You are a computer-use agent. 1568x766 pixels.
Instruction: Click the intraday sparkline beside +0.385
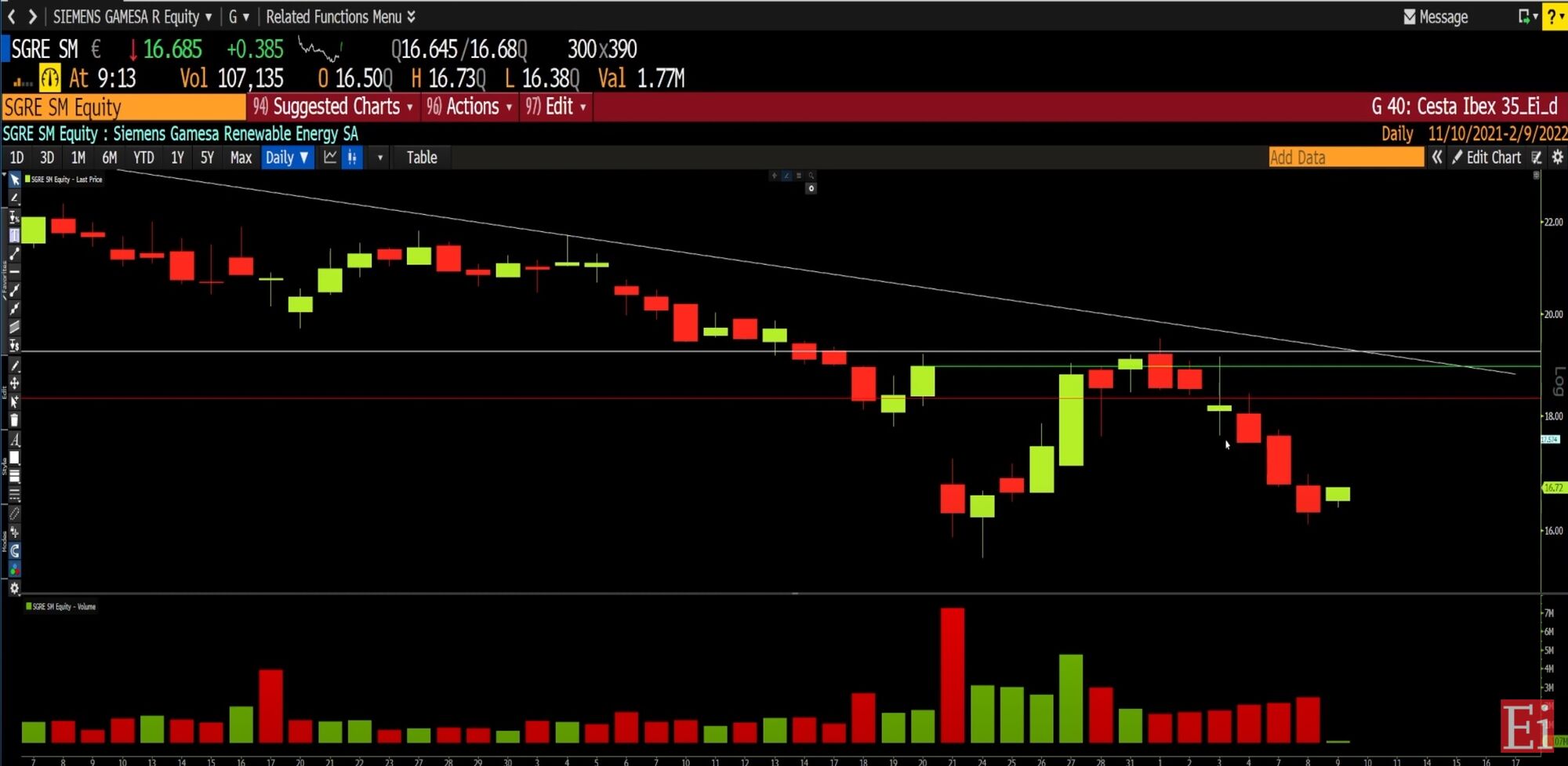(320, 50)
